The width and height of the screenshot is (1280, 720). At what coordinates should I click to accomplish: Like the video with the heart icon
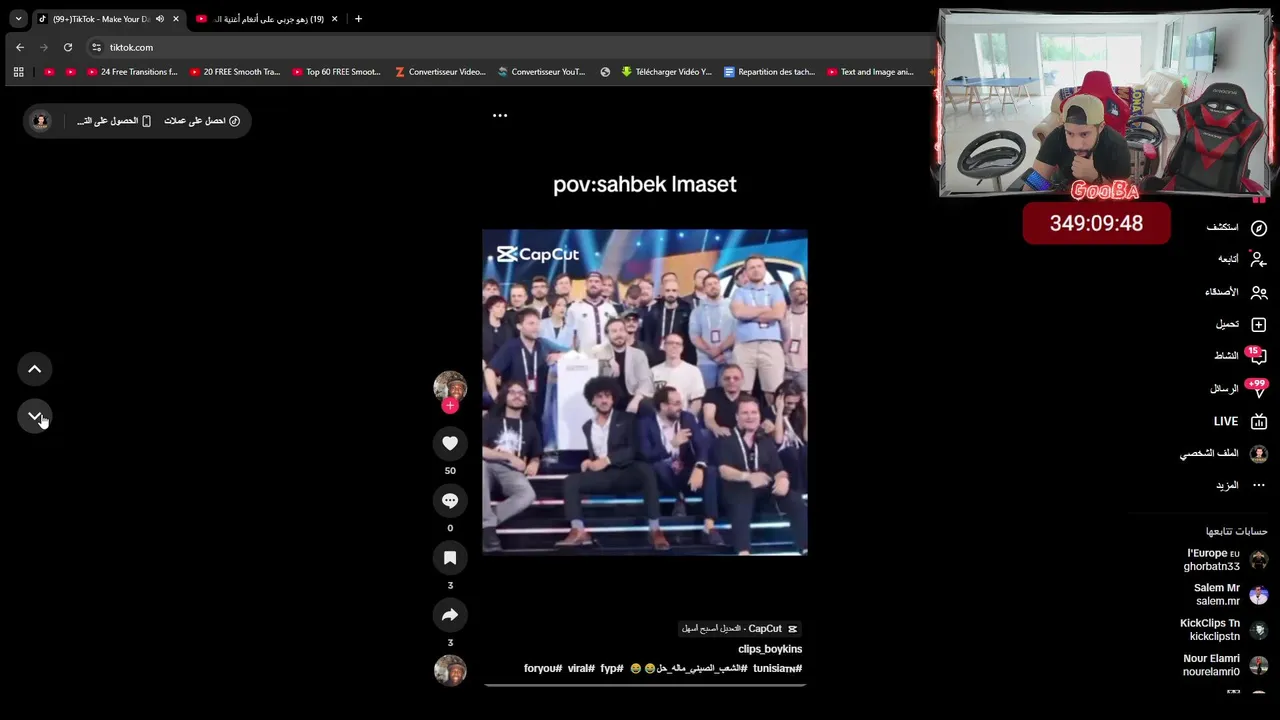[x=450, y=443]
